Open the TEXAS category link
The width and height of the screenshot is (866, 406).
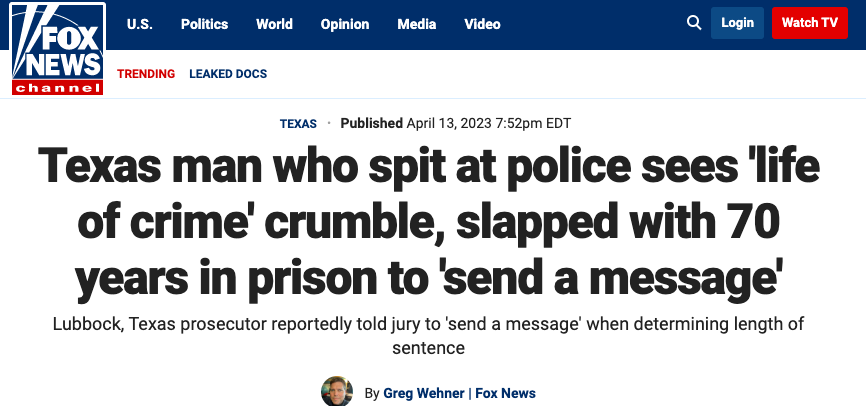(298, 124)
